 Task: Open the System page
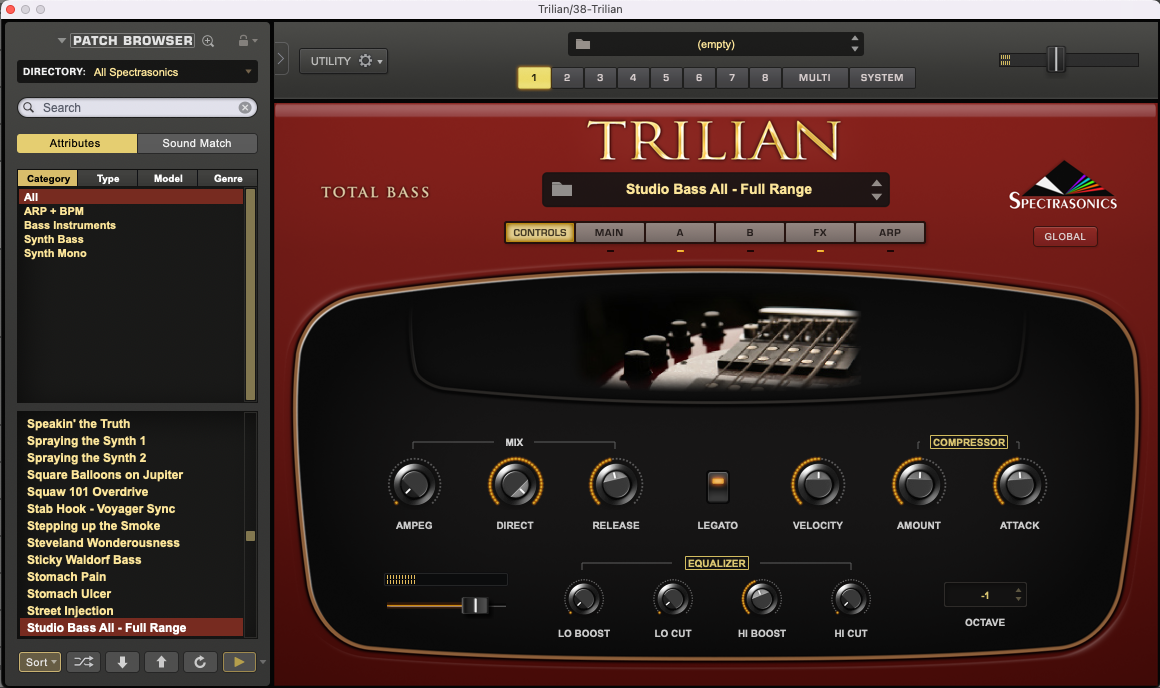coord(882,78)
